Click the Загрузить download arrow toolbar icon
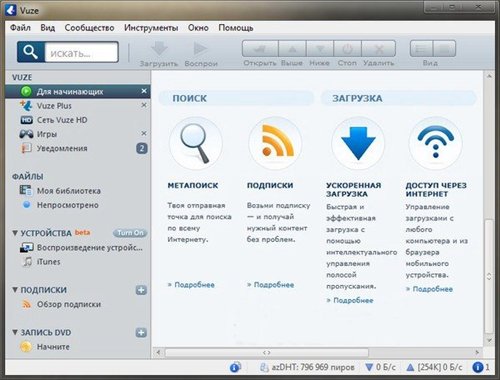 (x=159, y=49)
